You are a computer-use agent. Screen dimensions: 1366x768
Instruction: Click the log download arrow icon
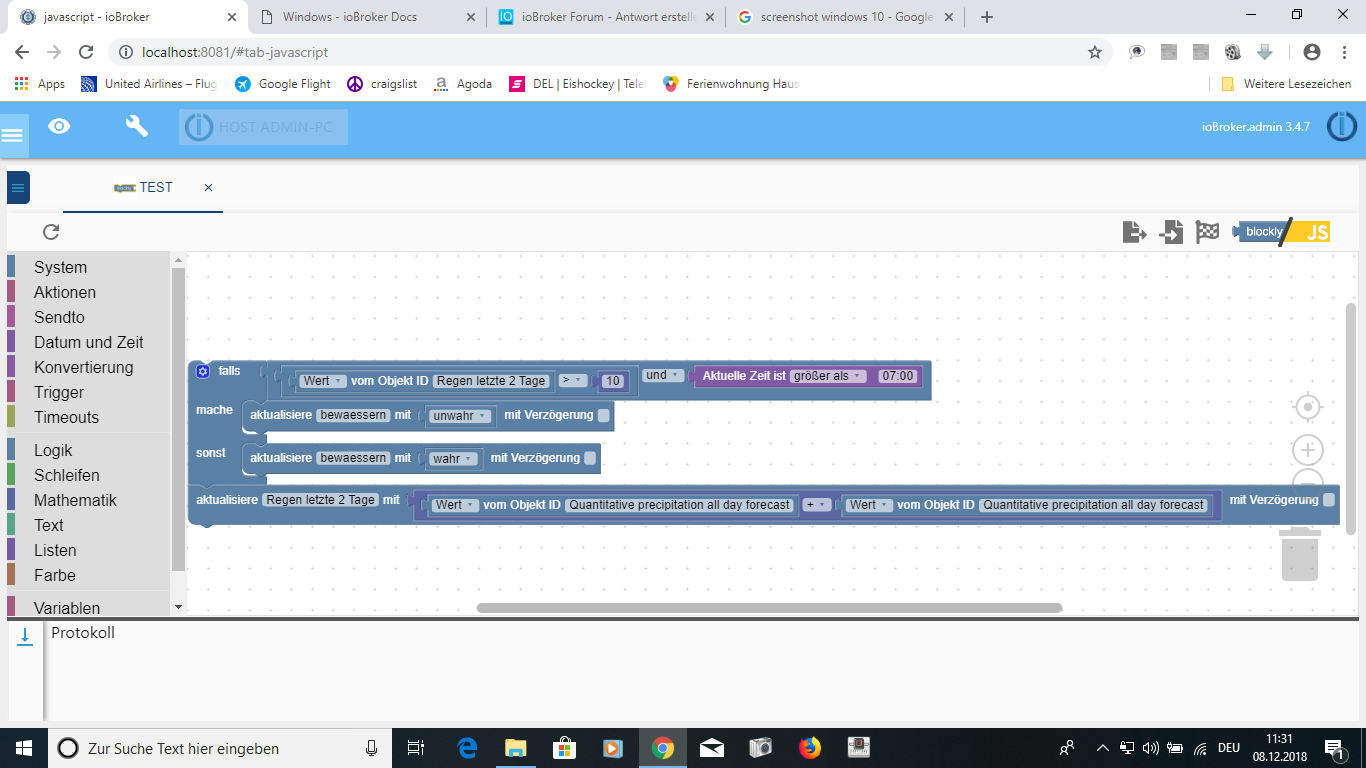tap(25, 637)
